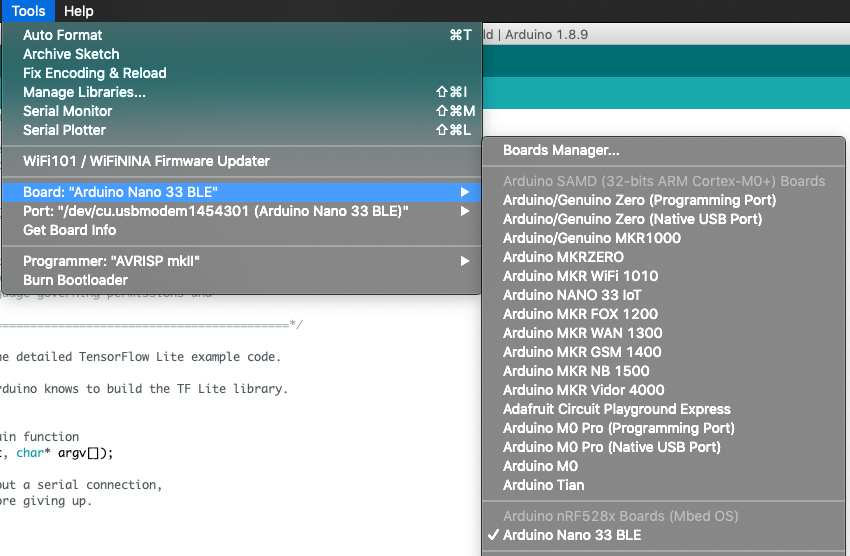Viewport: 850px width, 556px height.
Task: Expand the Board submenu arrow
Action: click(464, 192)
